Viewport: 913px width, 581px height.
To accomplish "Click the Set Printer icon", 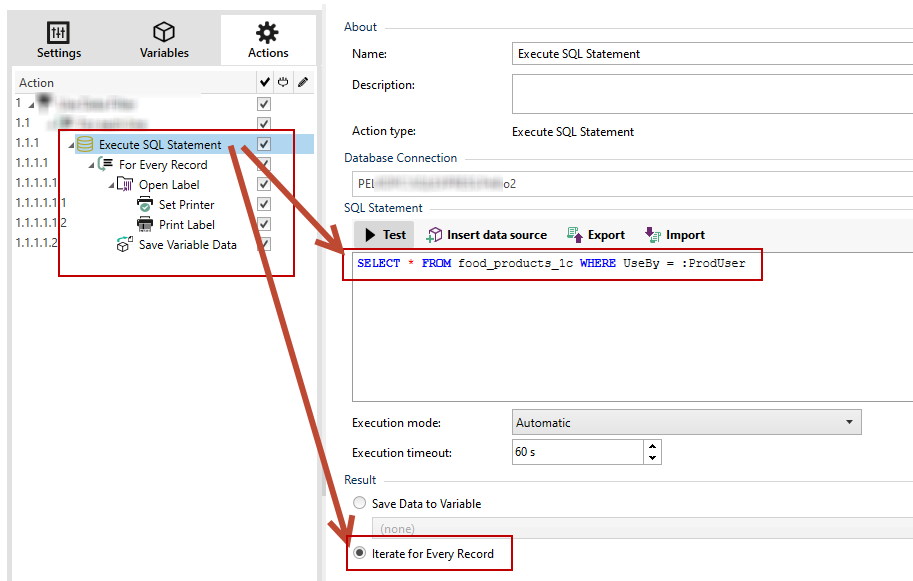I will coord(145,205).
